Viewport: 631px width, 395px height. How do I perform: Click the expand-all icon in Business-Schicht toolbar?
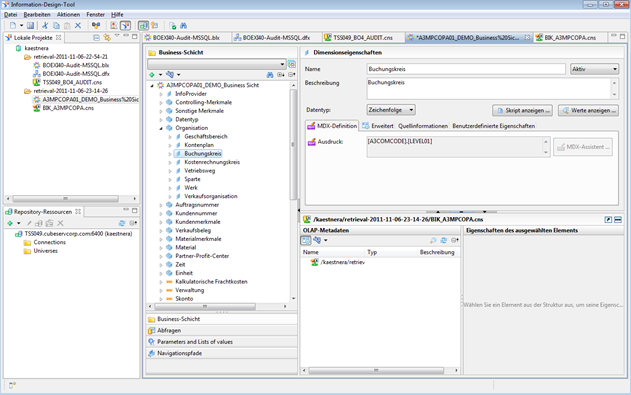(280, 75)
